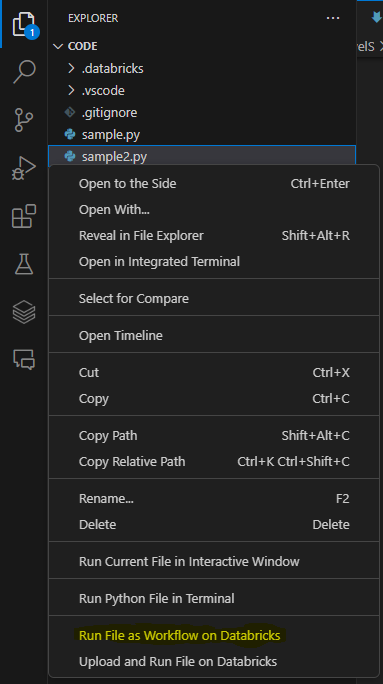Choose Cut from context menu

(x=214, y=373)
